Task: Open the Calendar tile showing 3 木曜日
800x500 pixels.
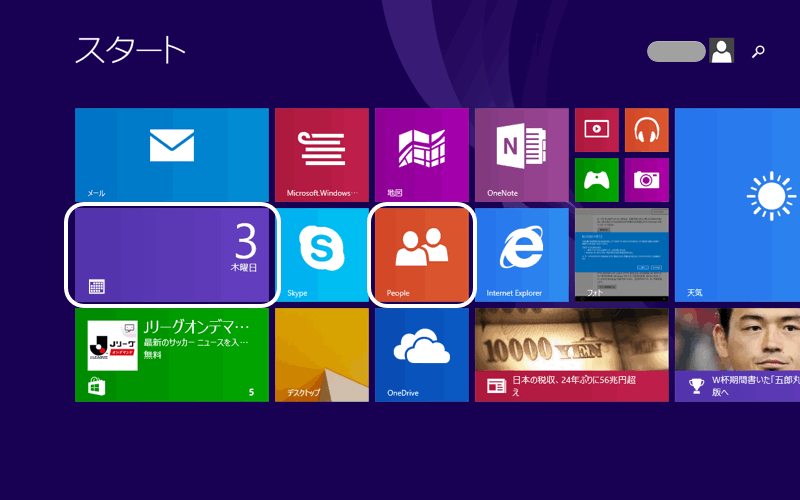Action: [x=171, y=255]
